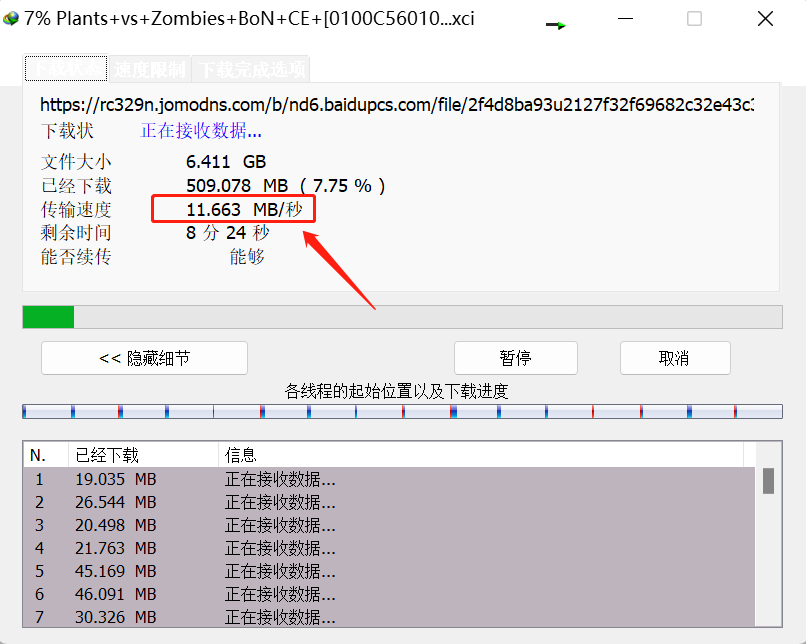This screenshot has width=806, height=644.
Task: Click the thread list scrollbar thumb
Action: click(768, 481)
